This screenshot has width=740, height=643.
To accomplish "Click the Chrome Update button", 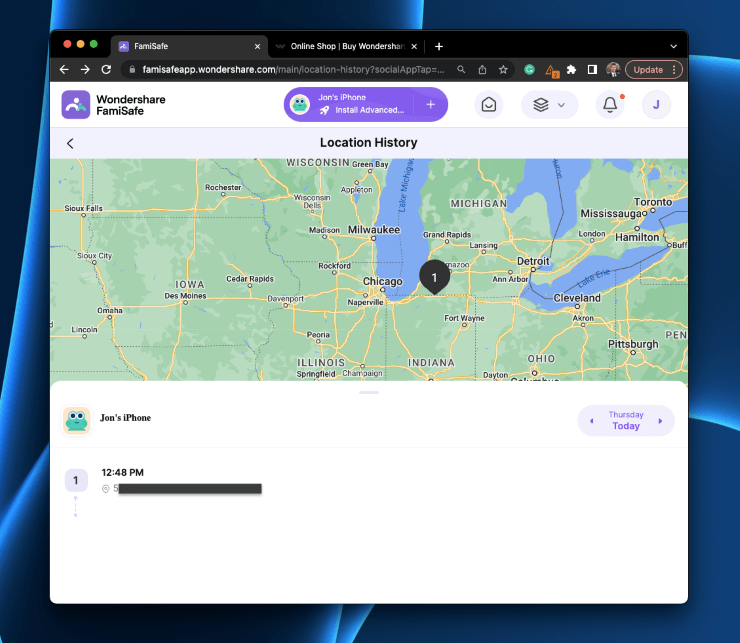I will tap(653, 69).
